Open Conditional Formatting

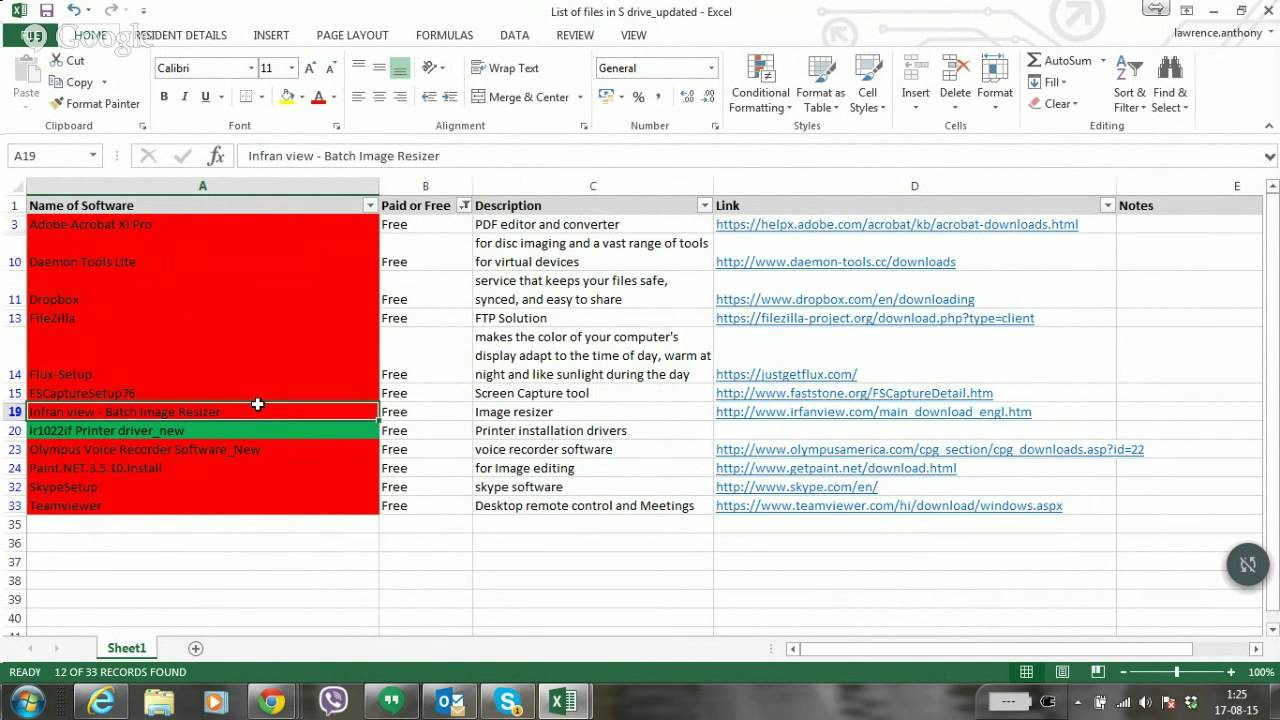click(x=761, y=84)
